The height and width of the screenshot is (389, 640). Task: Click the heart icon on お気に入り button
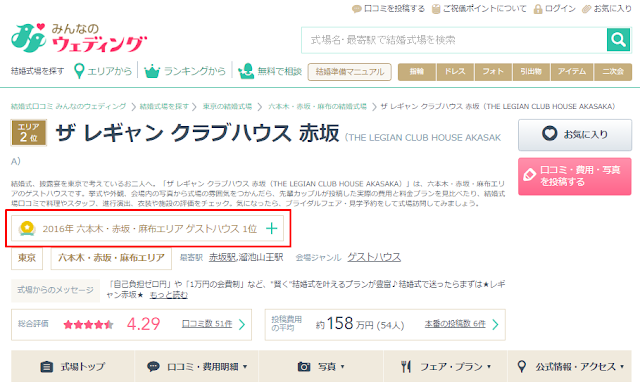[549, 133]
